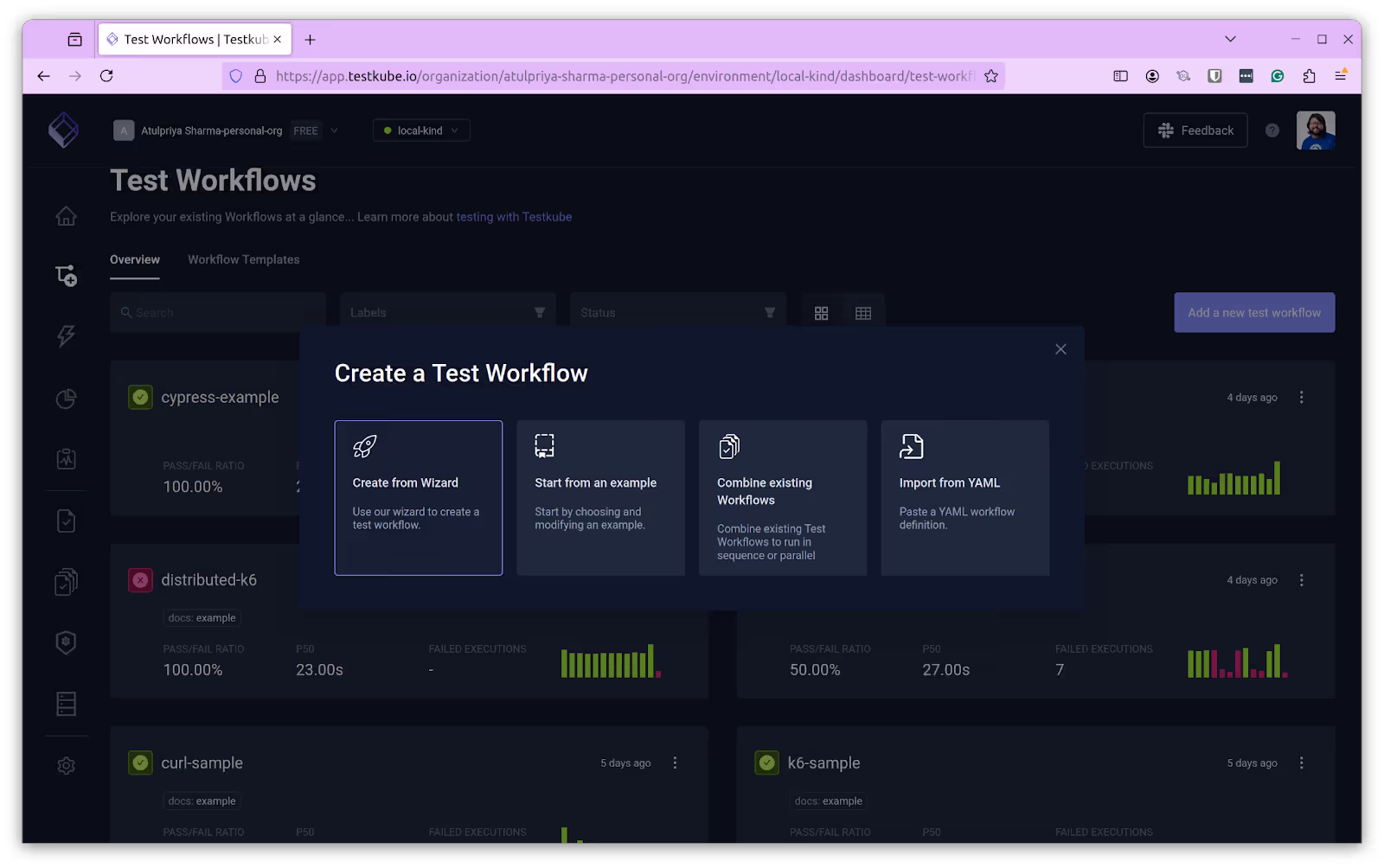
Task: Choose Combine existing Workflows option
Action: 783,498
